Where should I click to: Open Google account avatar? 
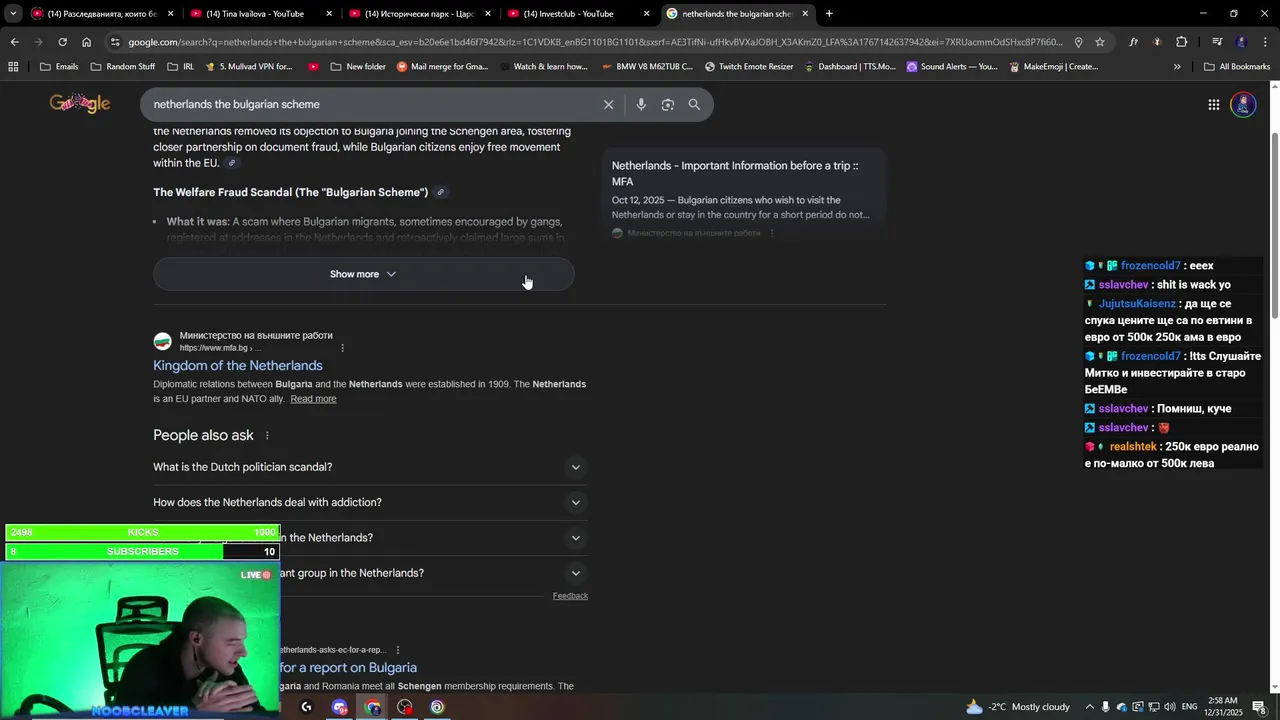click(1243, 104)
